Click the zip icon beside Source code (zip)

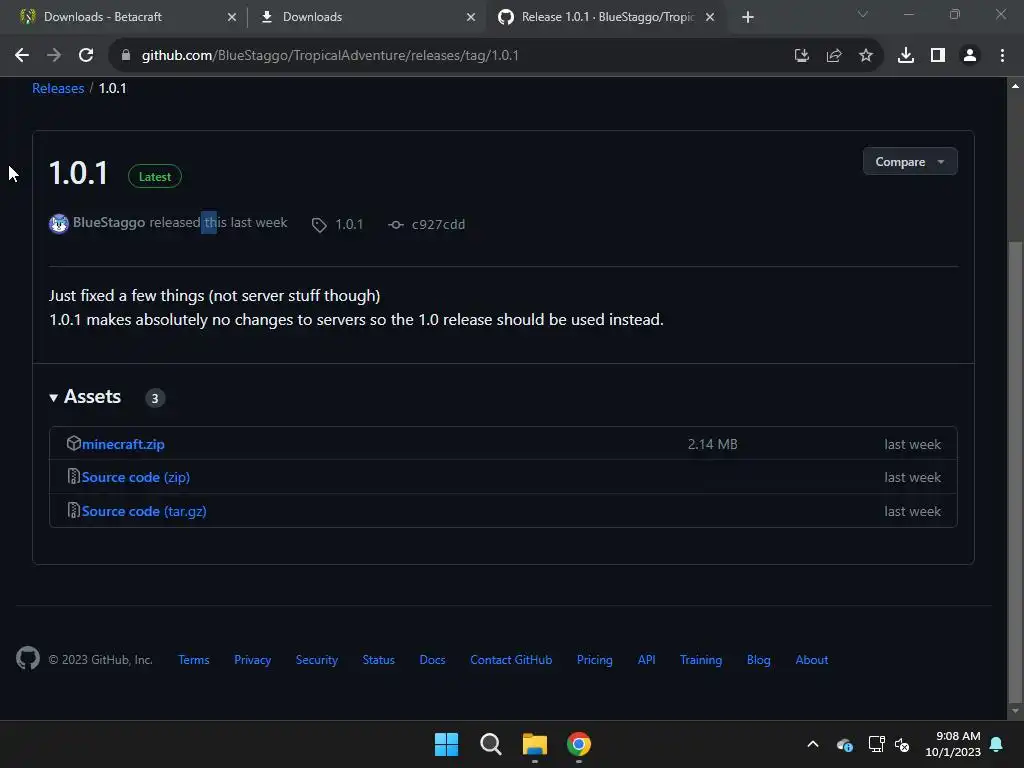(x=74, y=477)
